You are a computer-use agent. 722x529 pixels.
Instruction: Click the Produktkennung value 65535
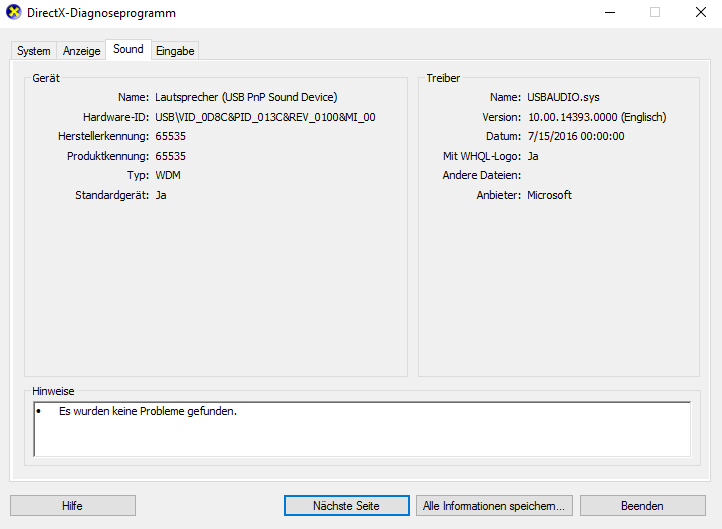[x=170, y=156]
